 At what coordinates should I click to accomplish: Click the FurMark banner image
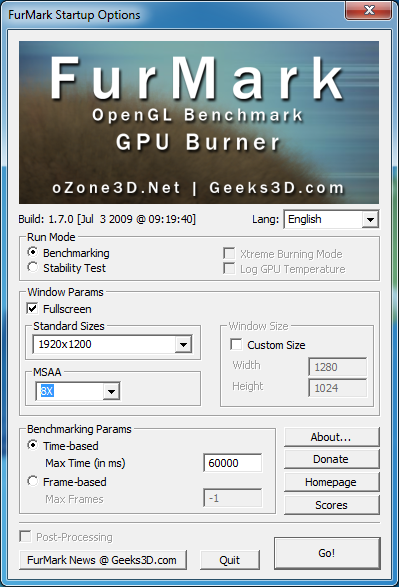coord(199,122)
